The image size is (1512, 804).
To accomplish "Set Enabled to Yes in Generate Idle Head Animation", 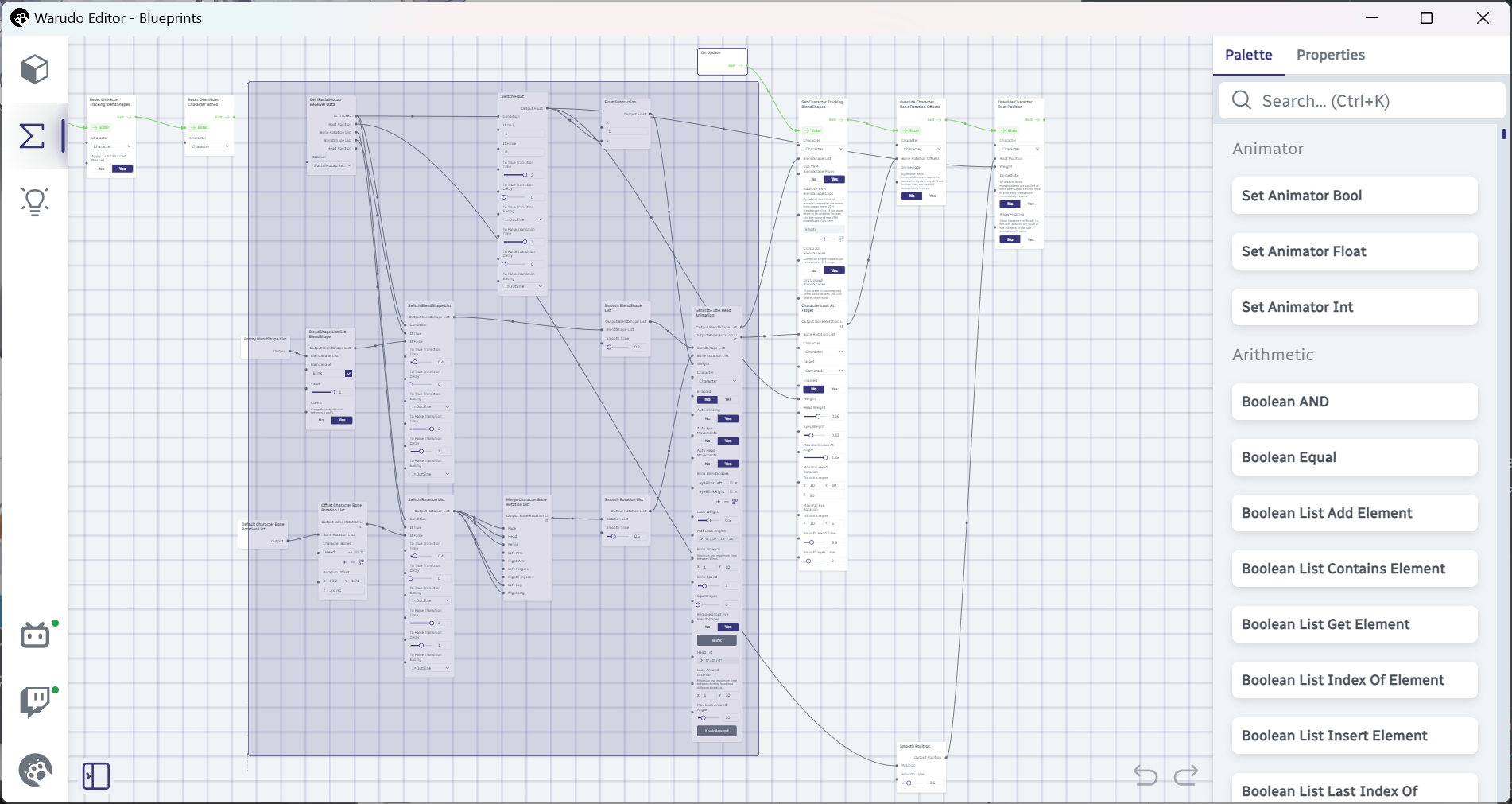I will (x=727, y=400).
